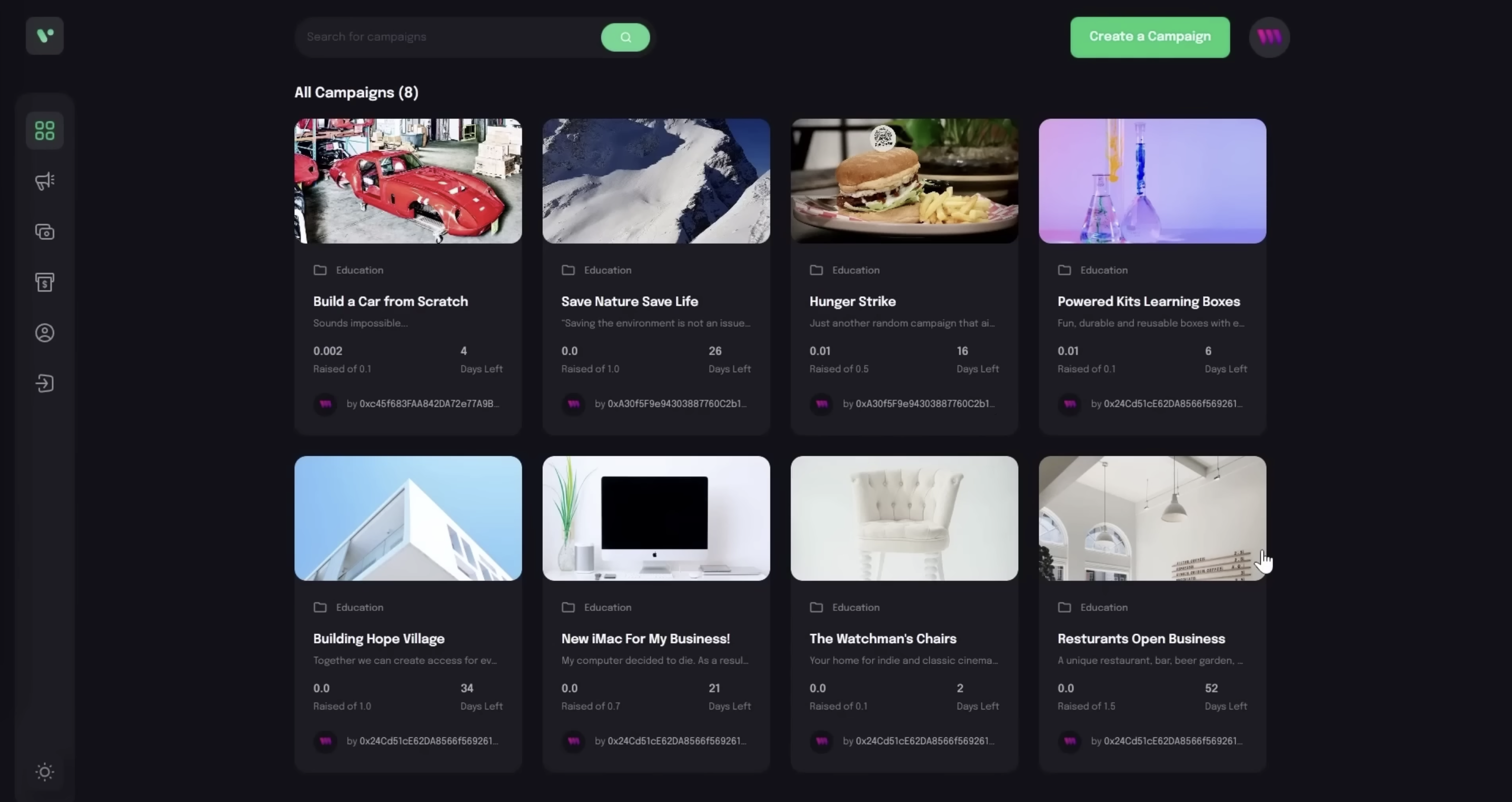The width and height of the screenshot is (1512, 802).
Task: Click the Resturants Open Business title
Action: (x=1141, y=639)
